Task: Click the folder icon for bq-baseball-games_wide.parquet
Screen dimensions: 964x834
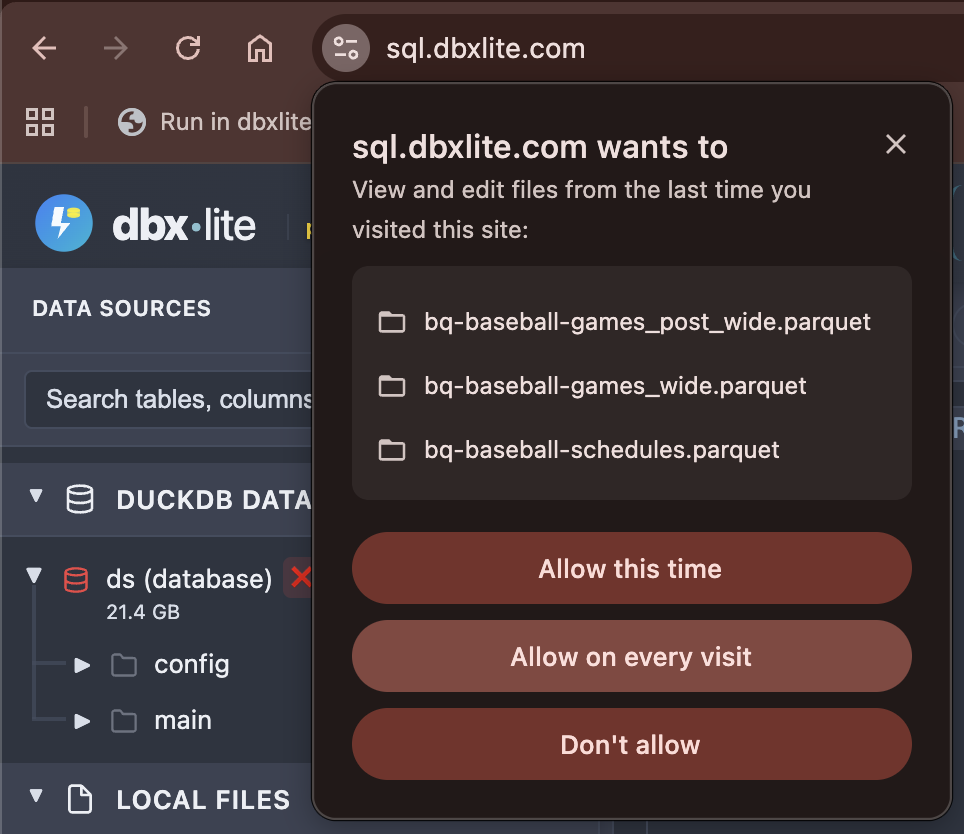Action: (x=391, y=385)
